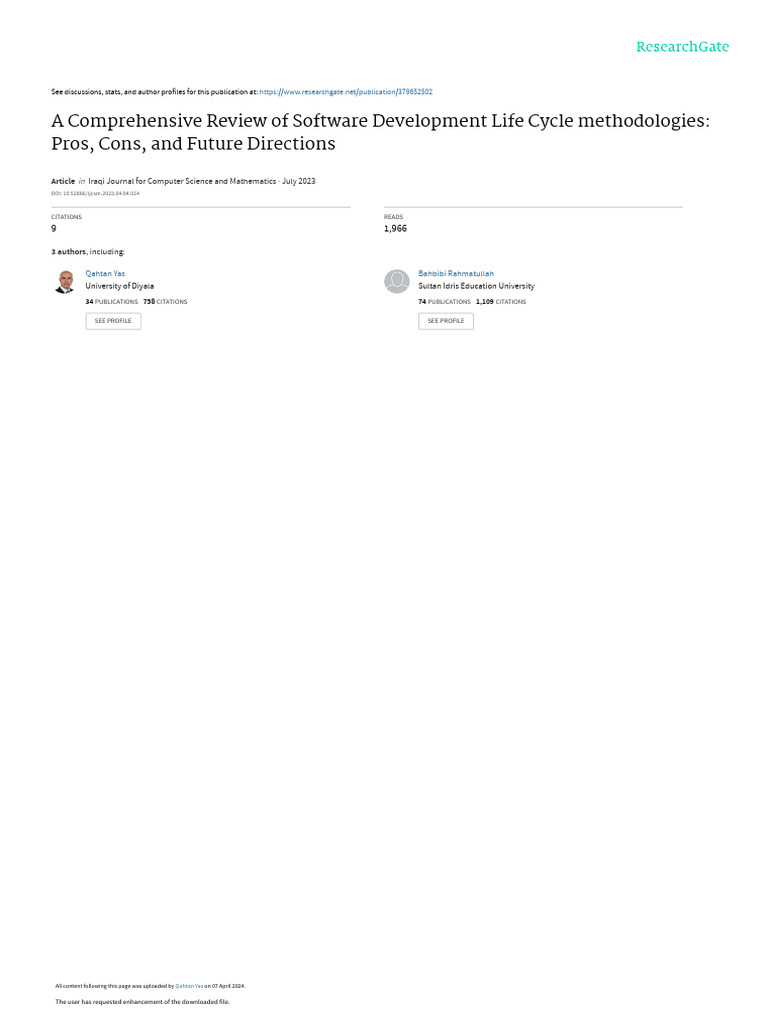Click Sultan Idris Education University affiliation
Viewport: 768px width, 1024px height.
476,286
